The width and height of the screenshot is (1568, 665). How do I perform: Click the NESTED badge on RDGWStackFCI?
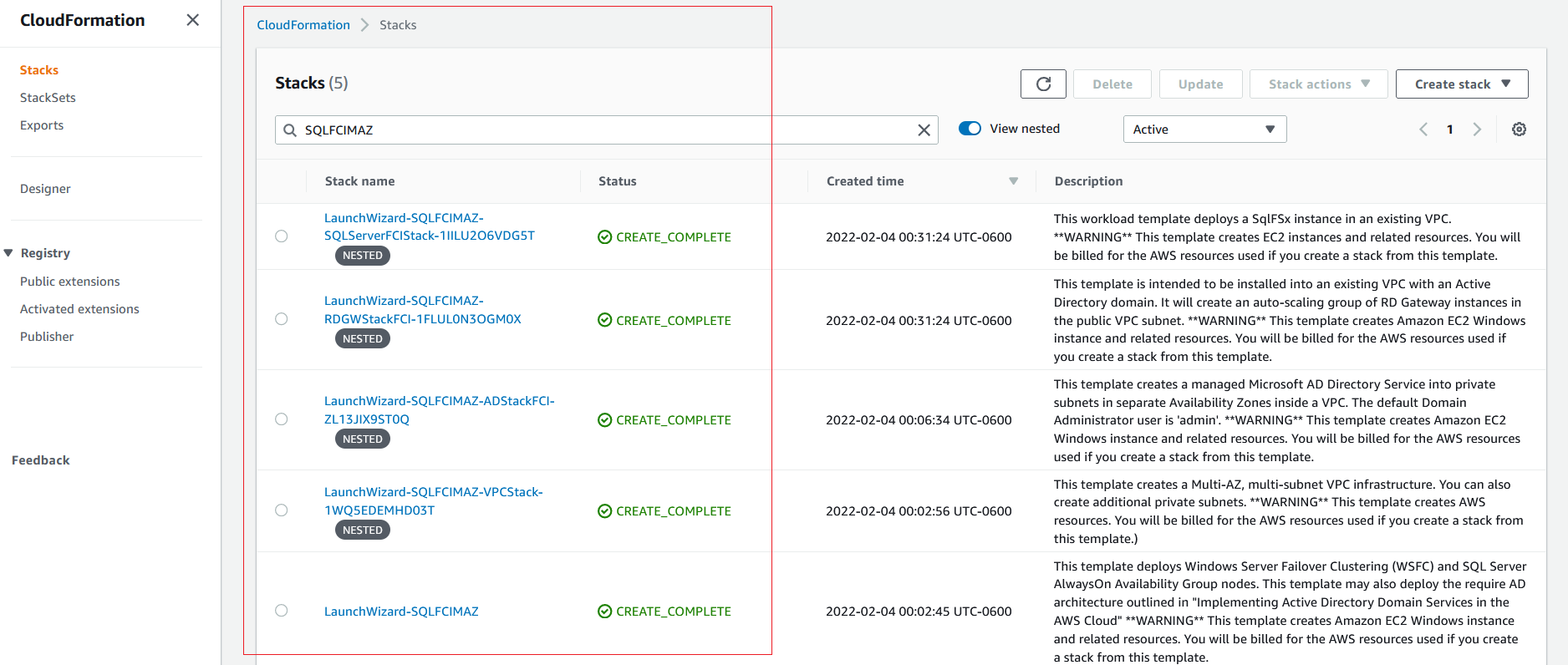click(x=363, y=338)
